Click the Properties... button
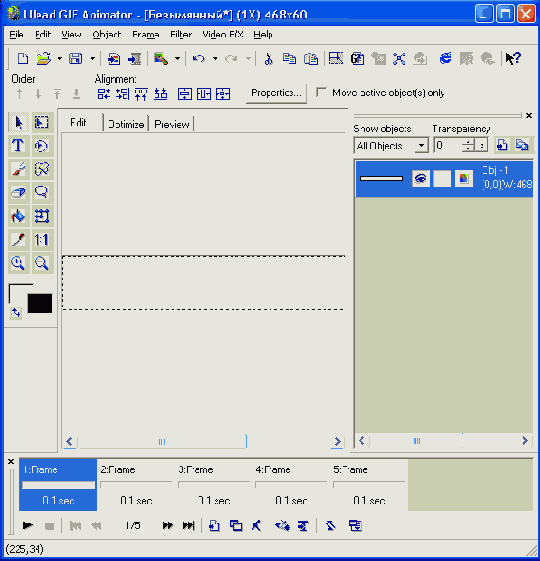 point(276,93)
